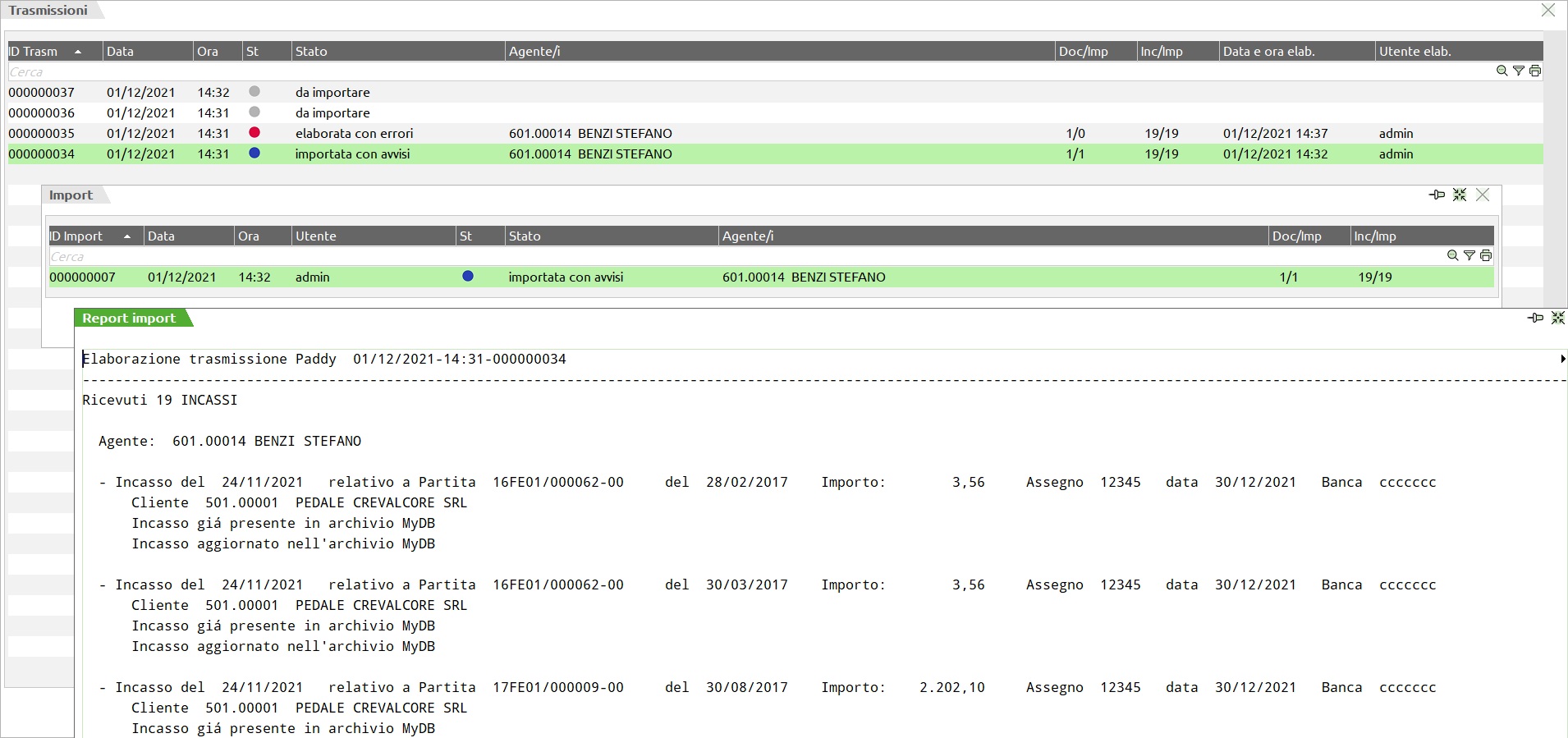
Task: Sort imports by the ID Import column
Action: [82, 236]
